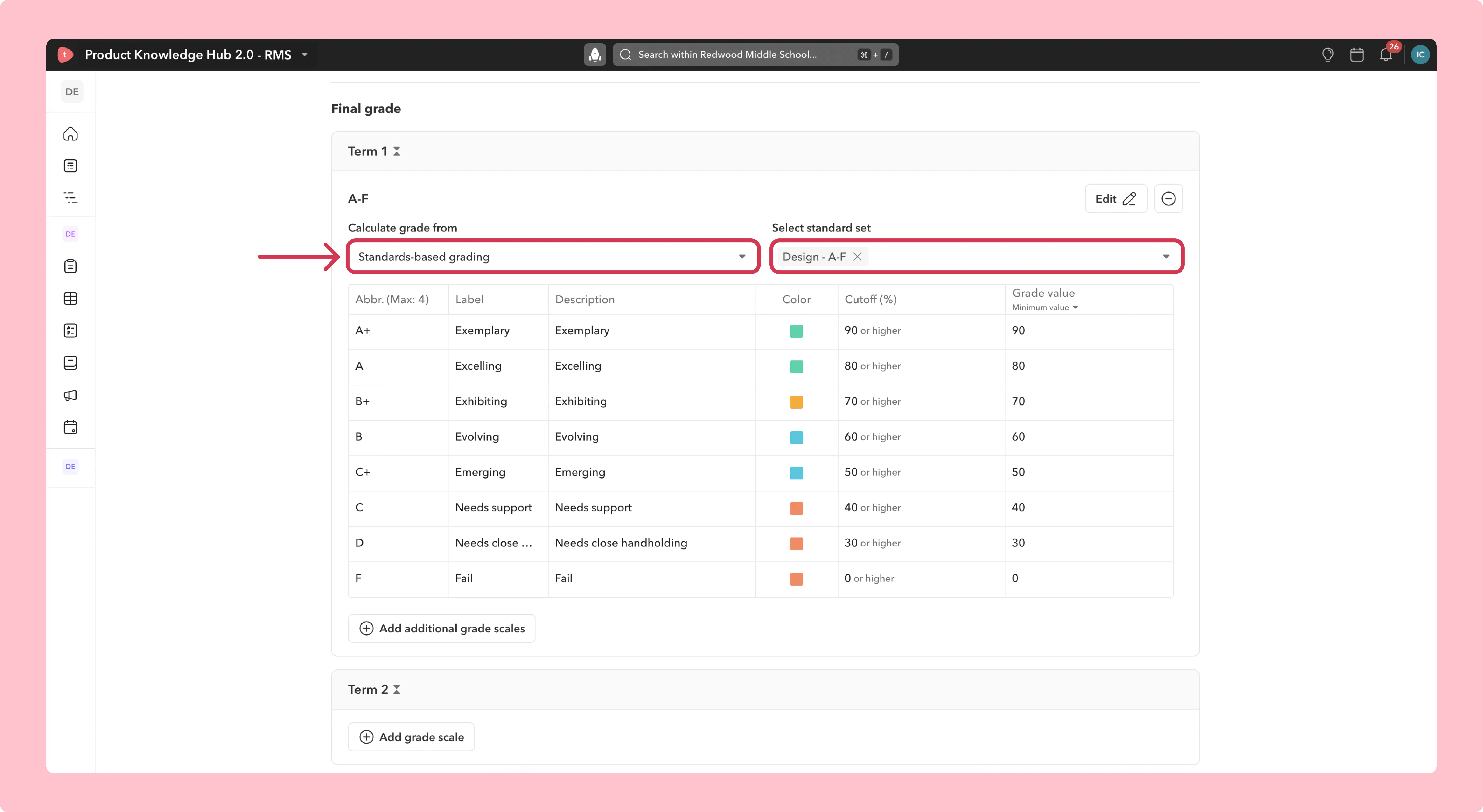Open the A/P attendance icon in sidebar

(70, 330)
